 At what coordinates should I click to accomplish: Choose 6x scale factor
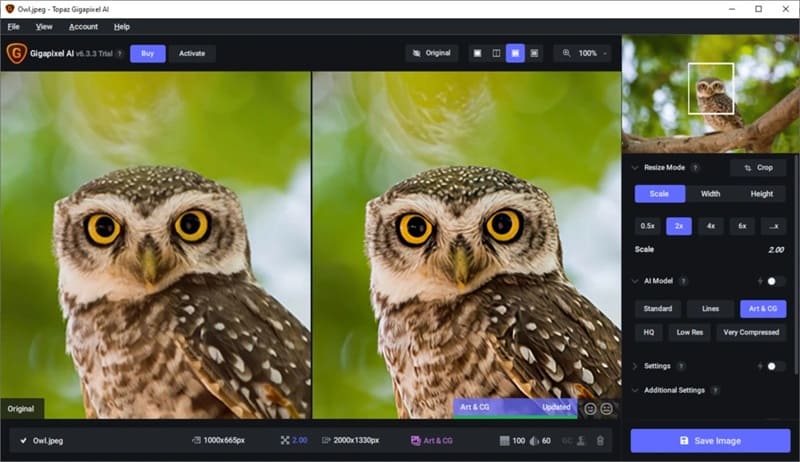[x=742, y=226]
